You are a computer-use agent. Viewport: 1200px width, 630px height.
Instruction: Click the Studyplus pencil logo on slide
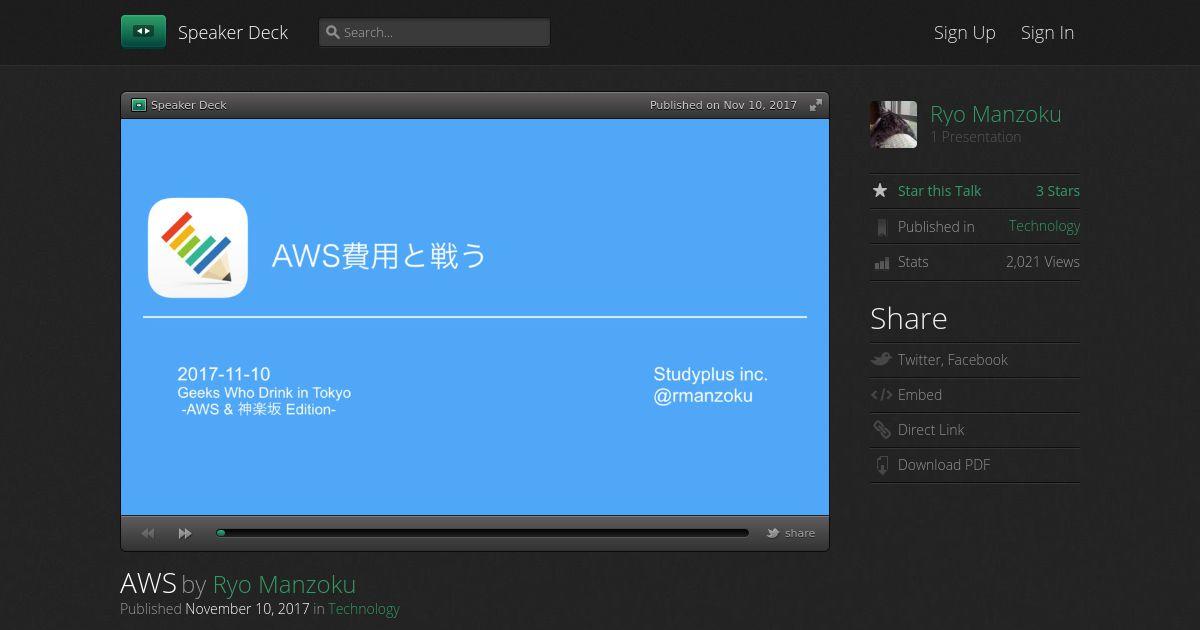(x=198, y=248)
